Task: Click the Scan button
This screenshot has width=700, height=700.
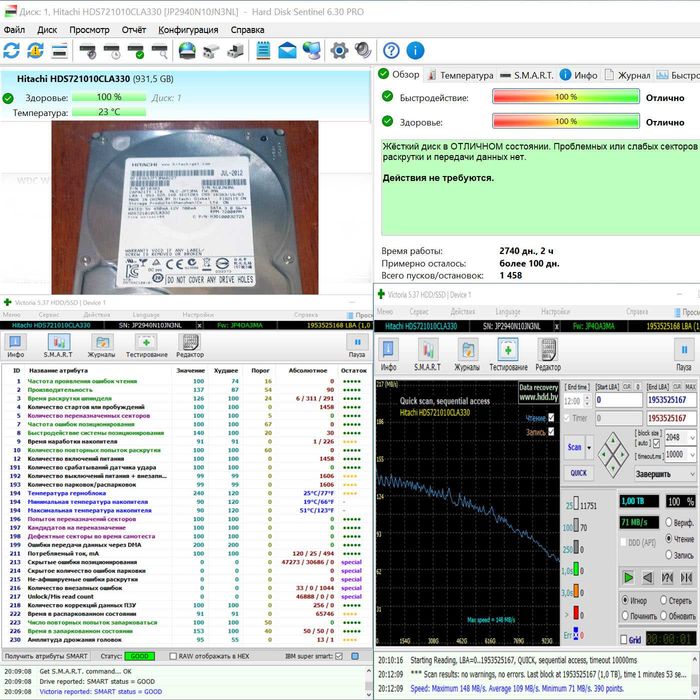Action: tap(575, 447)
